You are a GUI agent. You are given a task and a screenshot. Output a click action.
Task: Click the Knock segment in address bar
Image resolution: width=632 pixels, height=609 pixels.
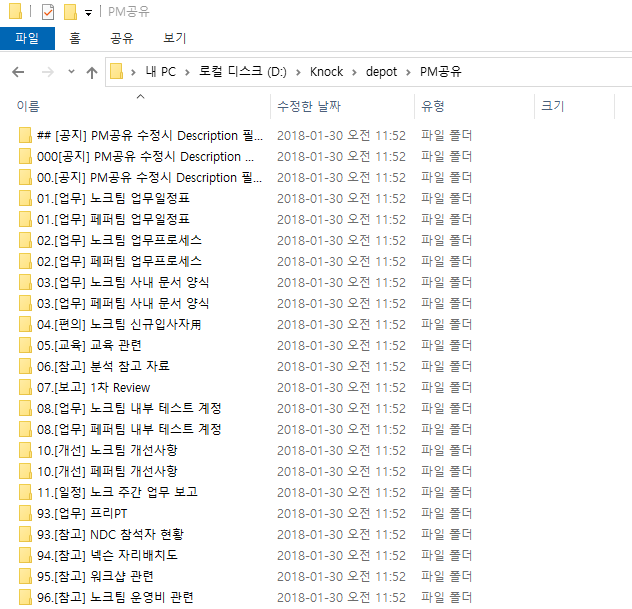pyautogui.click(x=326, y=72)
